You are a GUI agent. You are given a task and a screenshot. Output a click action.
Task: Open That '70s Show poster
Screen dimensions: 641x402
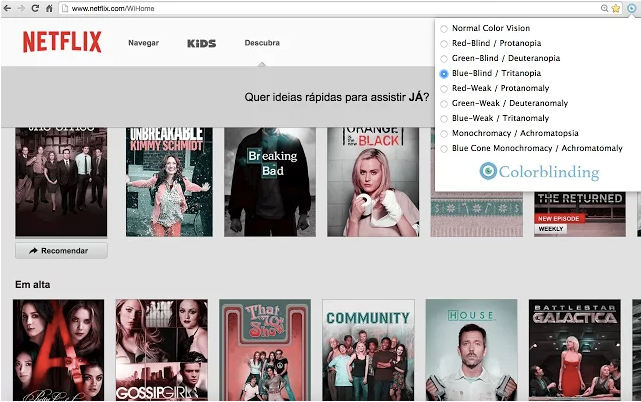click(265, 350)
